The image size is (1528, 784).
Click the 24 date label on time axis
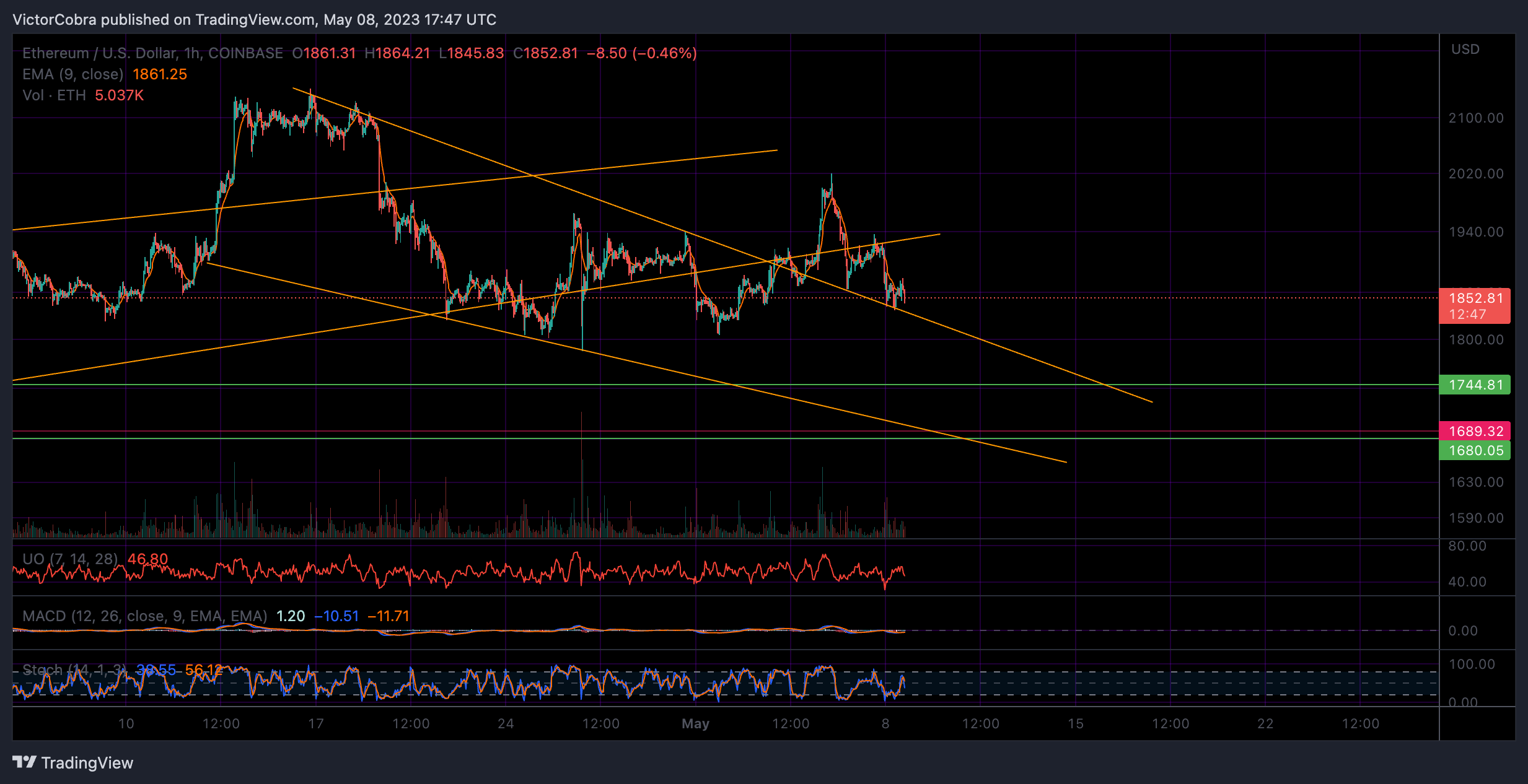point(506,723)
